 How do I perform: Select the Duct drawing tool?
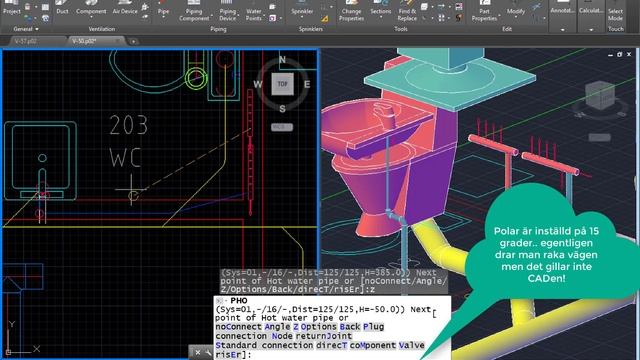pyautogui.click(x=62, y=7)
